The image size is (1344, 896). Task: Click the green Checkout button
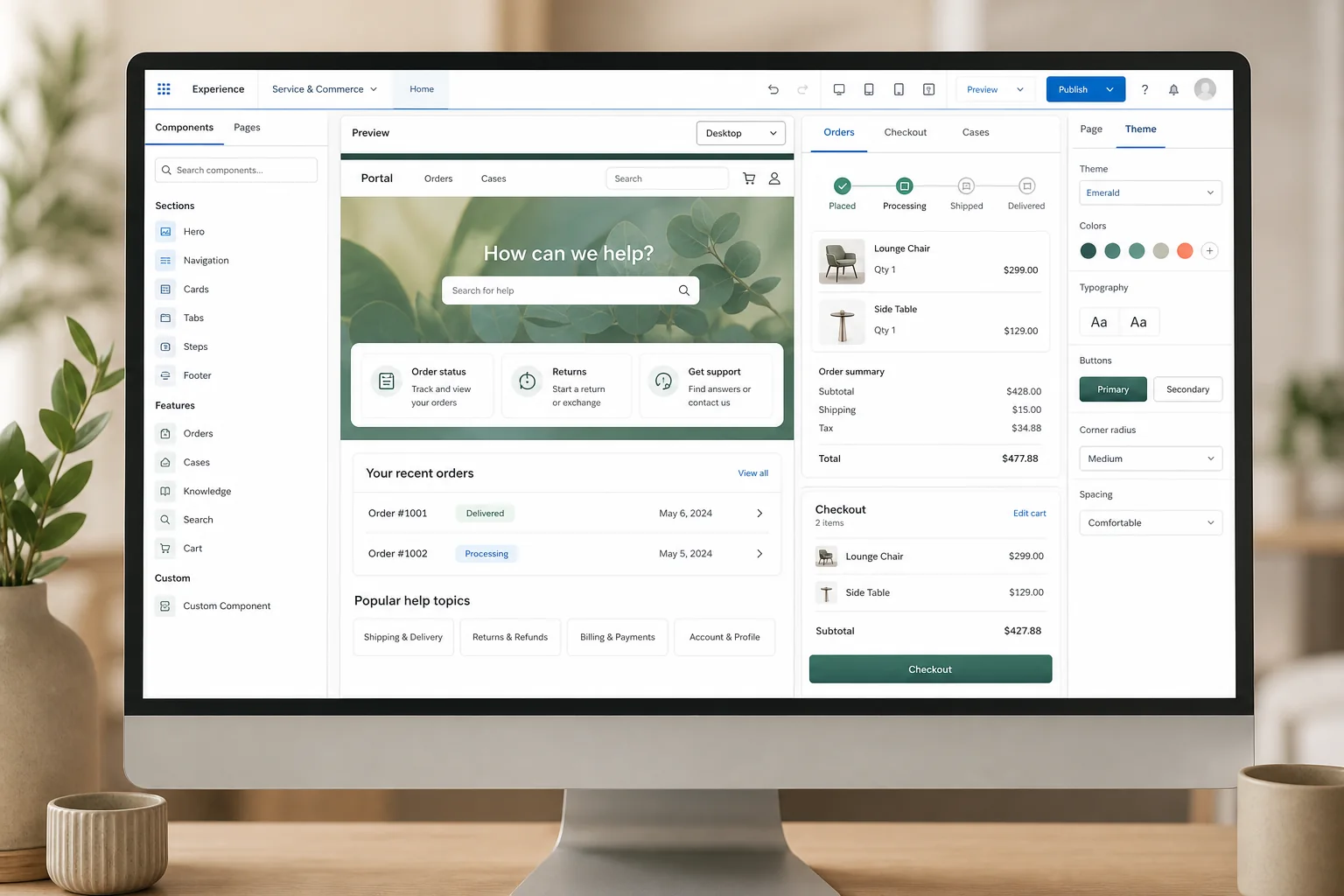click(930, 669)
